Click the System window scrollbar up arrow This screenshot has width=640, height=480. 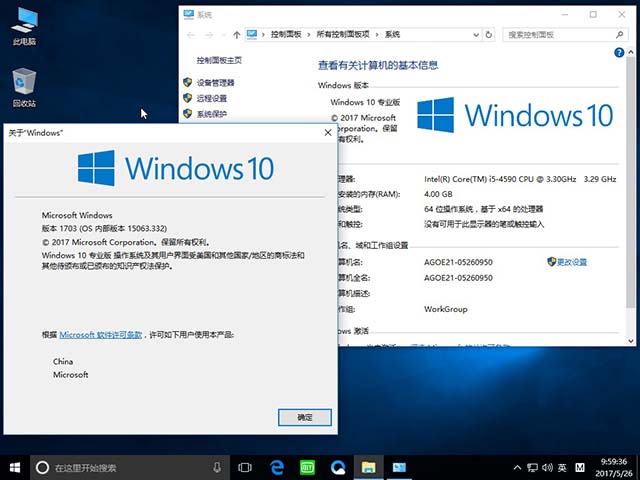[x=631, y=52]
